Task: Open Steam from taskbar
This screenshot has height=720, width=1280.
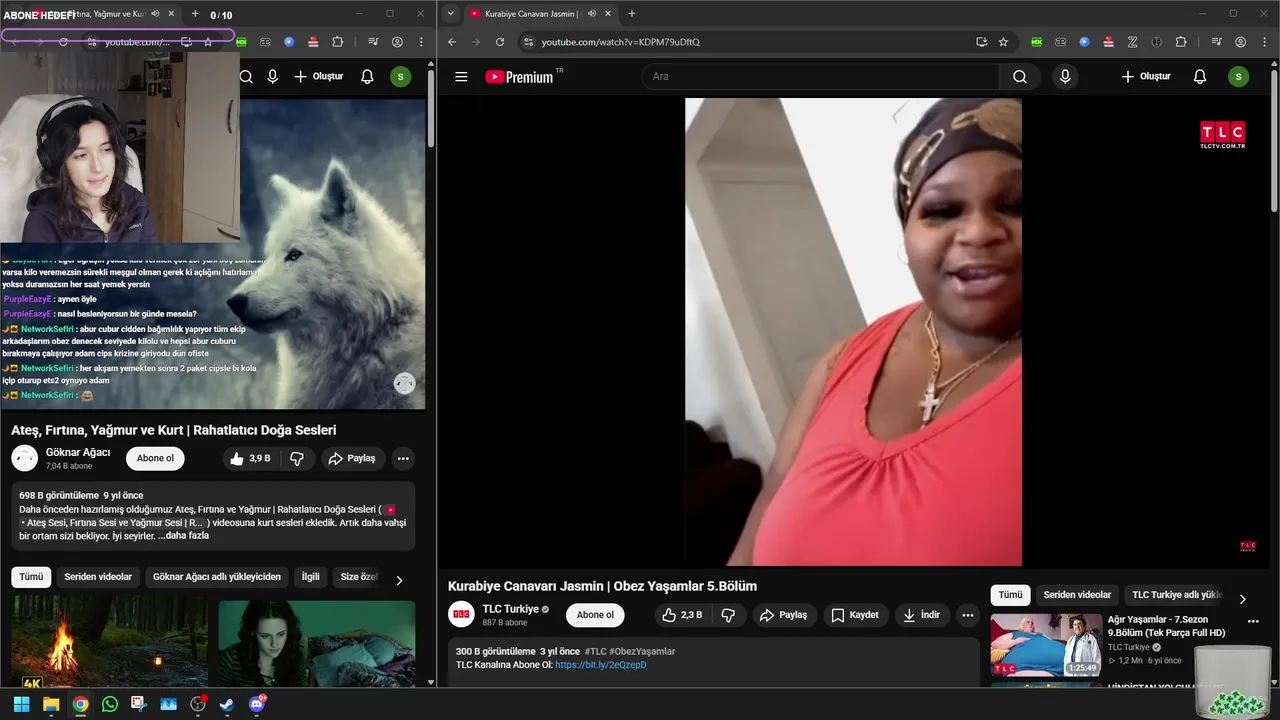Action: tap(227, 704)
